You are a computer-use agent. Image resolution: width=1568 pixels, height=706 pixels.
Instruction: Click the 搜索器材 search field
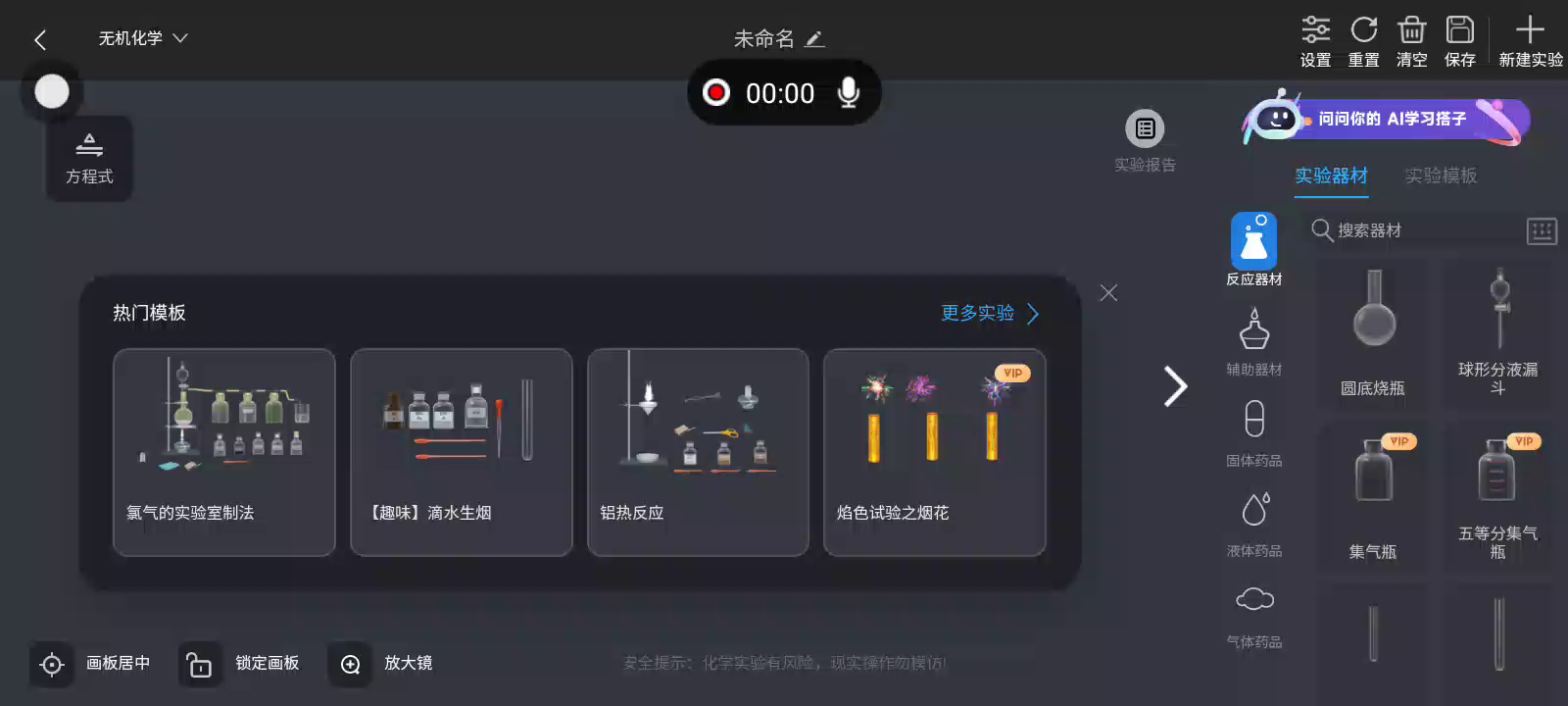click(1414, 230)
